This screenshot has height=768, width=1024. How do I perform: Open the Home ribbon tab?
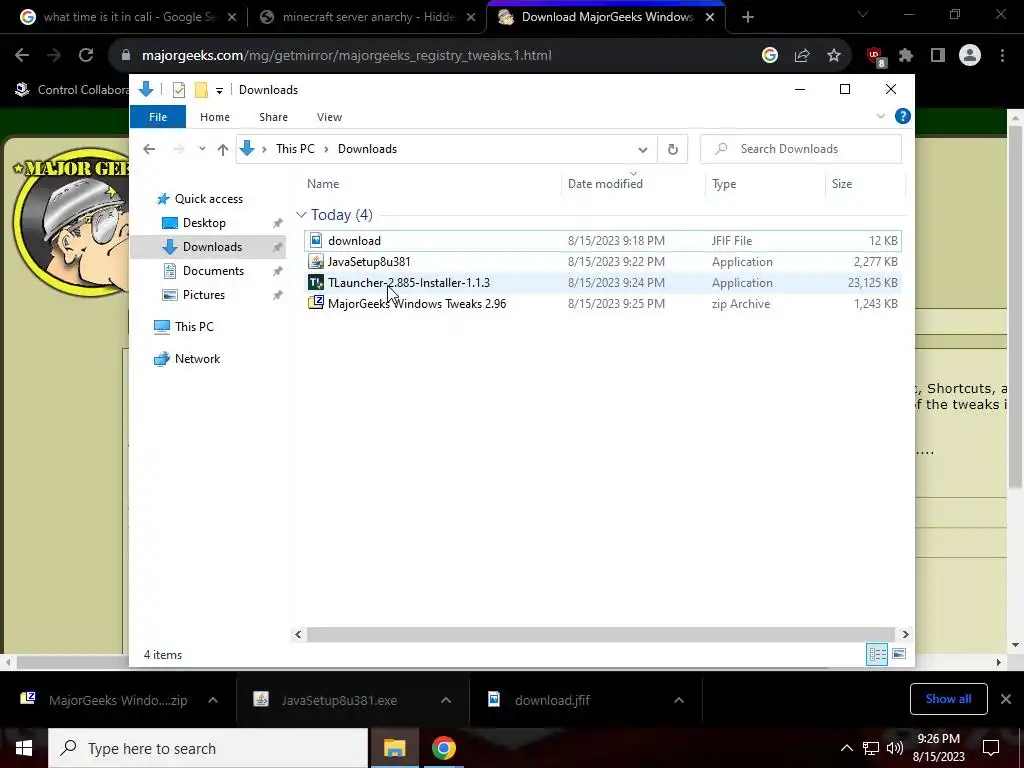[215, 117]
